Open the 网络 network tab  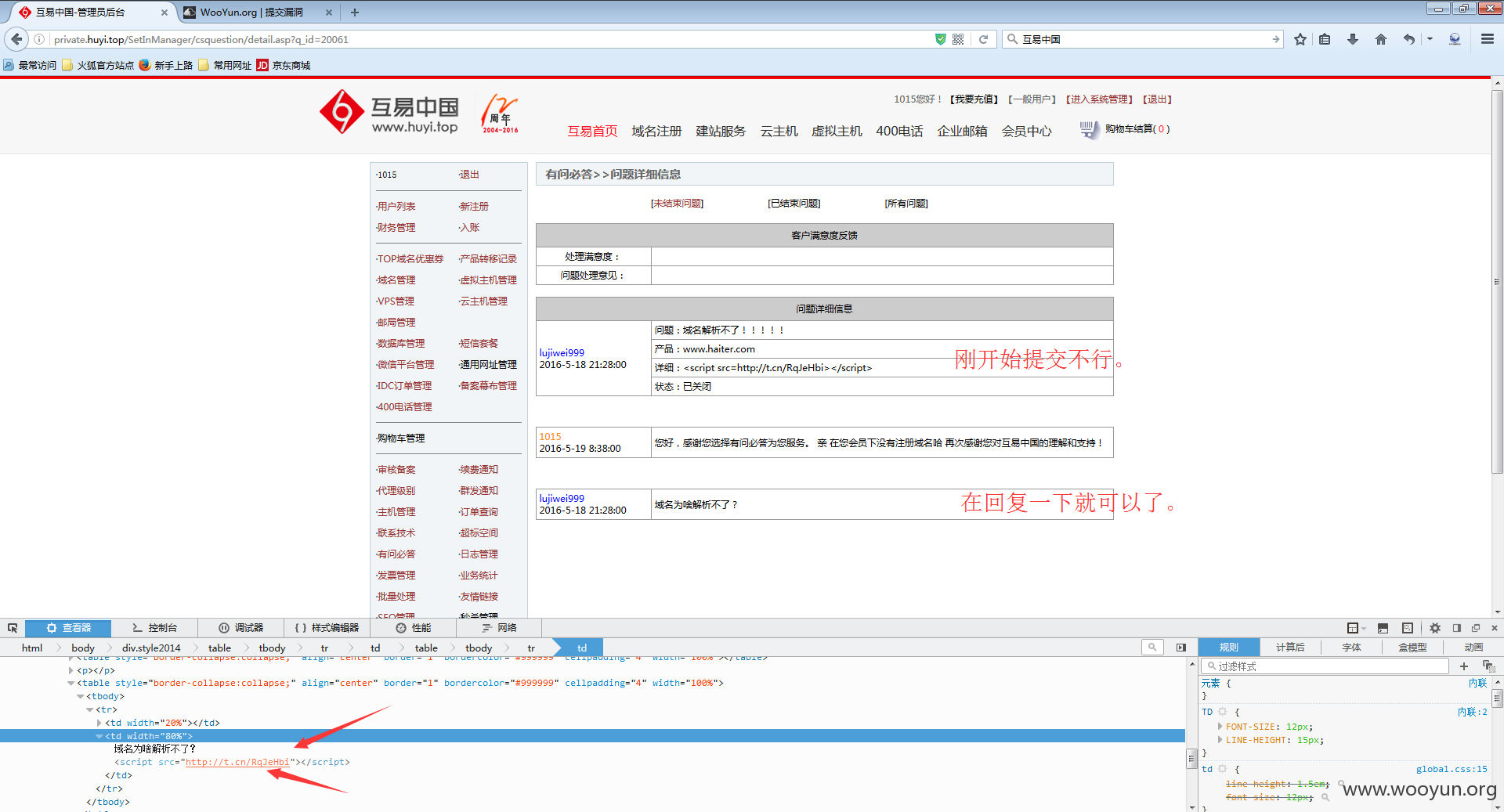coord(499,628)
